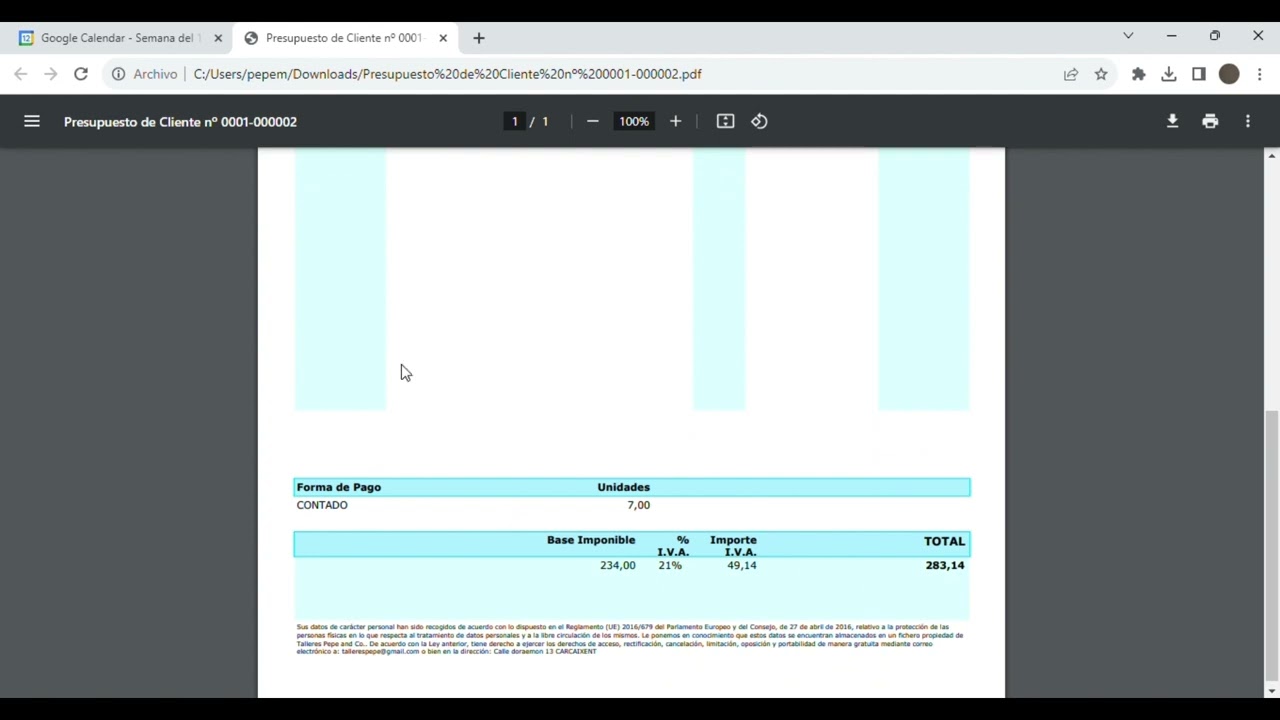Close the Google Calendar tab
The height and width of the screenshot is (720, 1280).
(218, 38)
